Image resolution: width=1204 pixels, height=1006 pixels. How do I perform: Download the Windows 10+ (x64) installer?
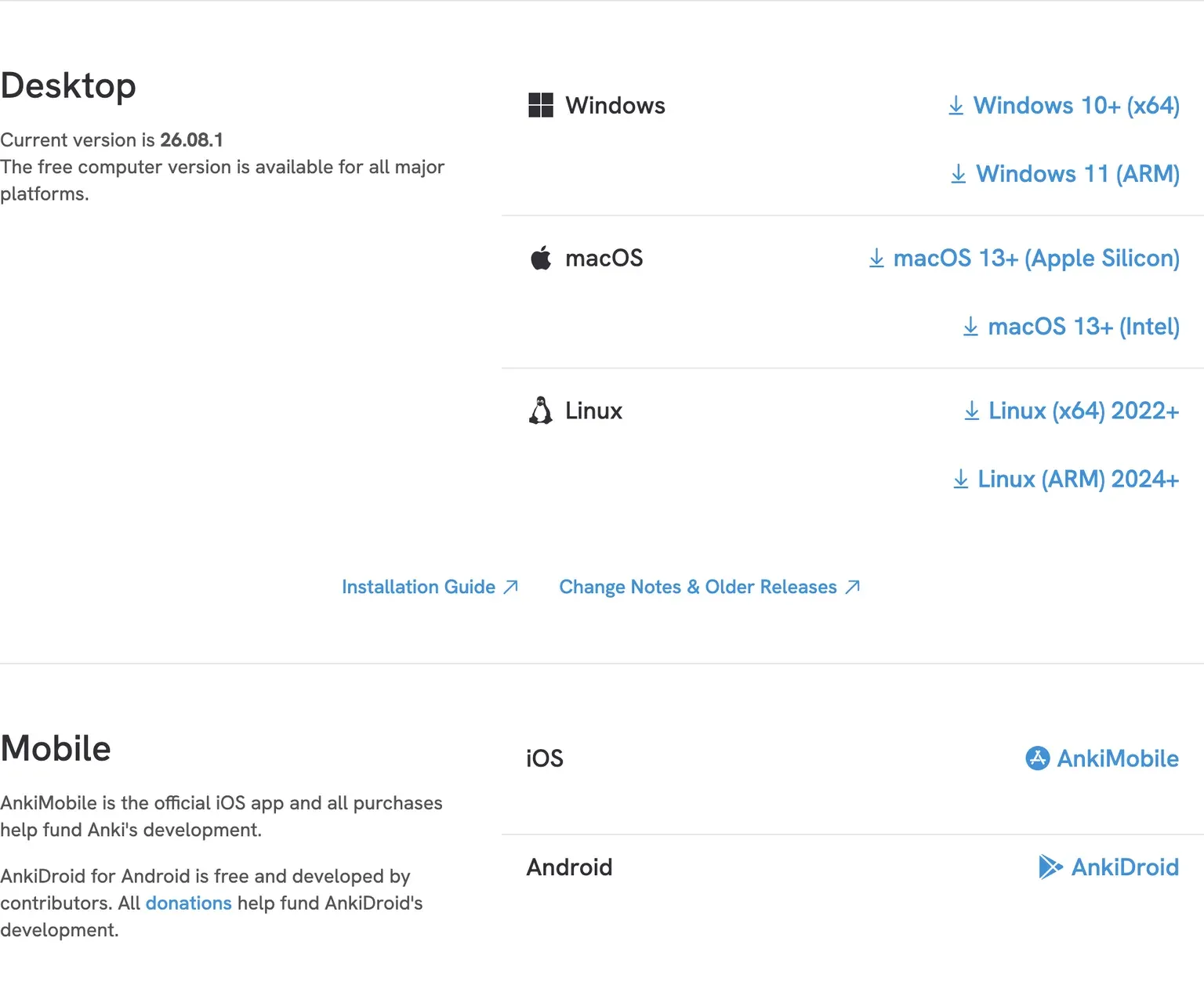pos(1064,105)
